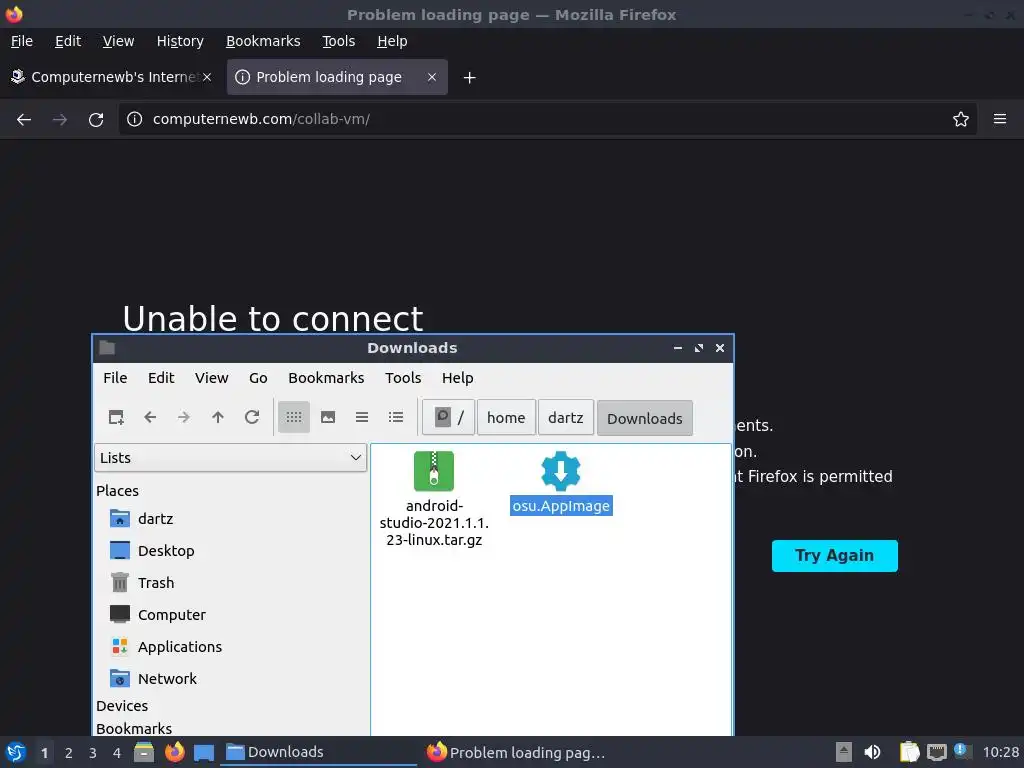Open Firefox History menu
The image size is (1024, 768).
point(180,41)
